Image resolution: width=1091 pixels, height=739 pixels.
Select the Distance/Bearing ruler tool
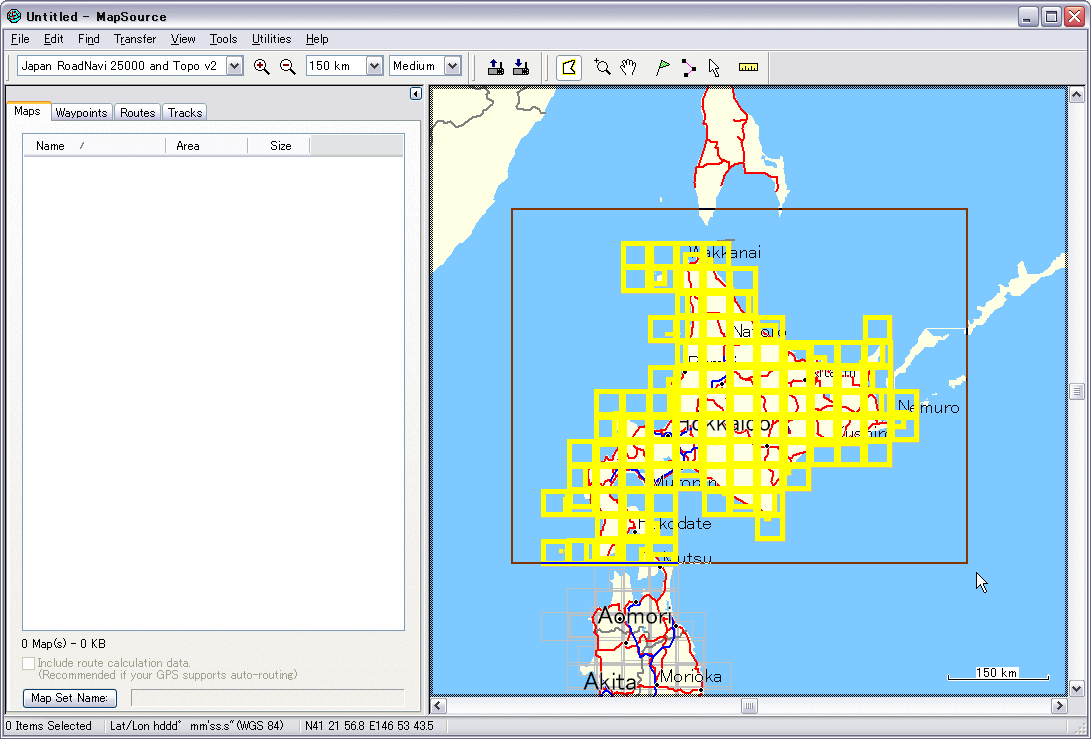[x=748, y=67]
